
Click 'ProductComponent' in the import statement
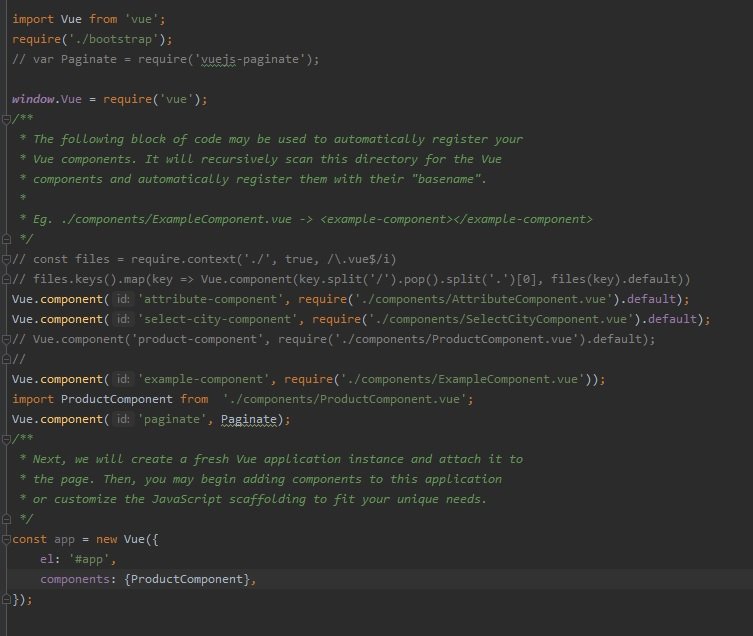[117, 400]
